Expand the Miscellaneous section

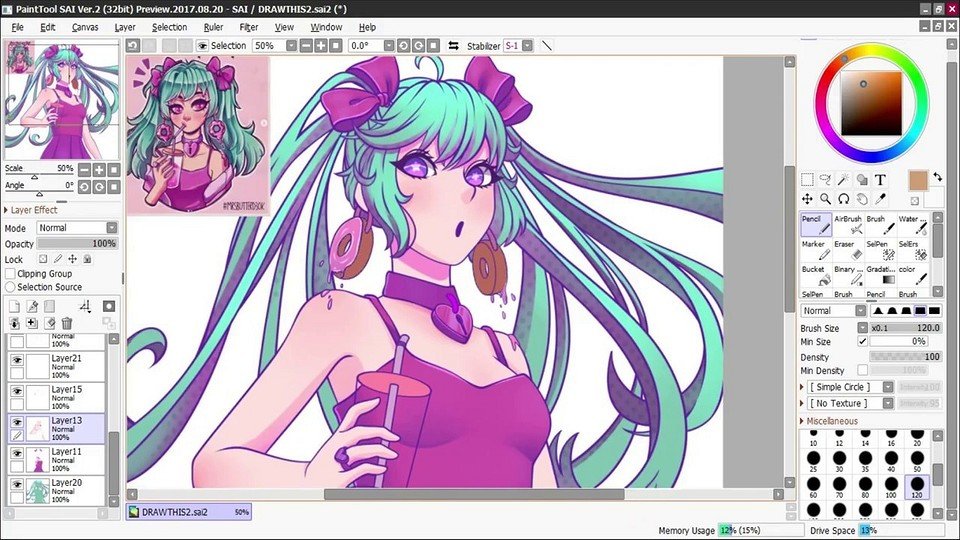click(829, 421)
